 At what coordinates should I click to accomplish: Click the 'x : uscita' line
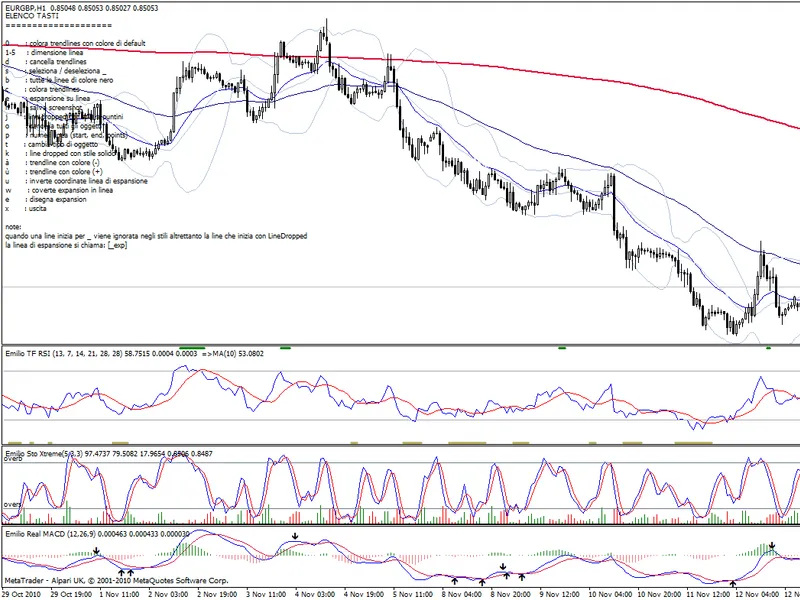(x=26, y=209)
